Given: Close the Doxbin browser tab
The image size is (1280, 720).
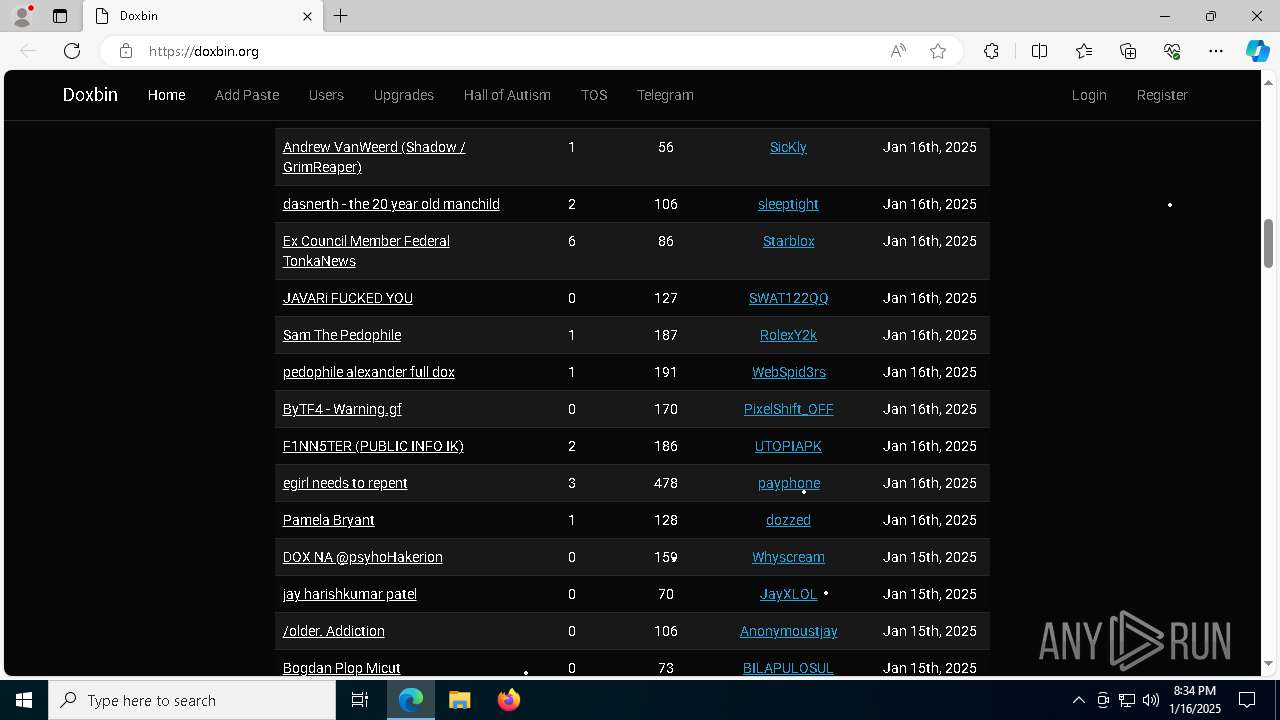Looking at the screenshot, I should (x=308, y=16).
